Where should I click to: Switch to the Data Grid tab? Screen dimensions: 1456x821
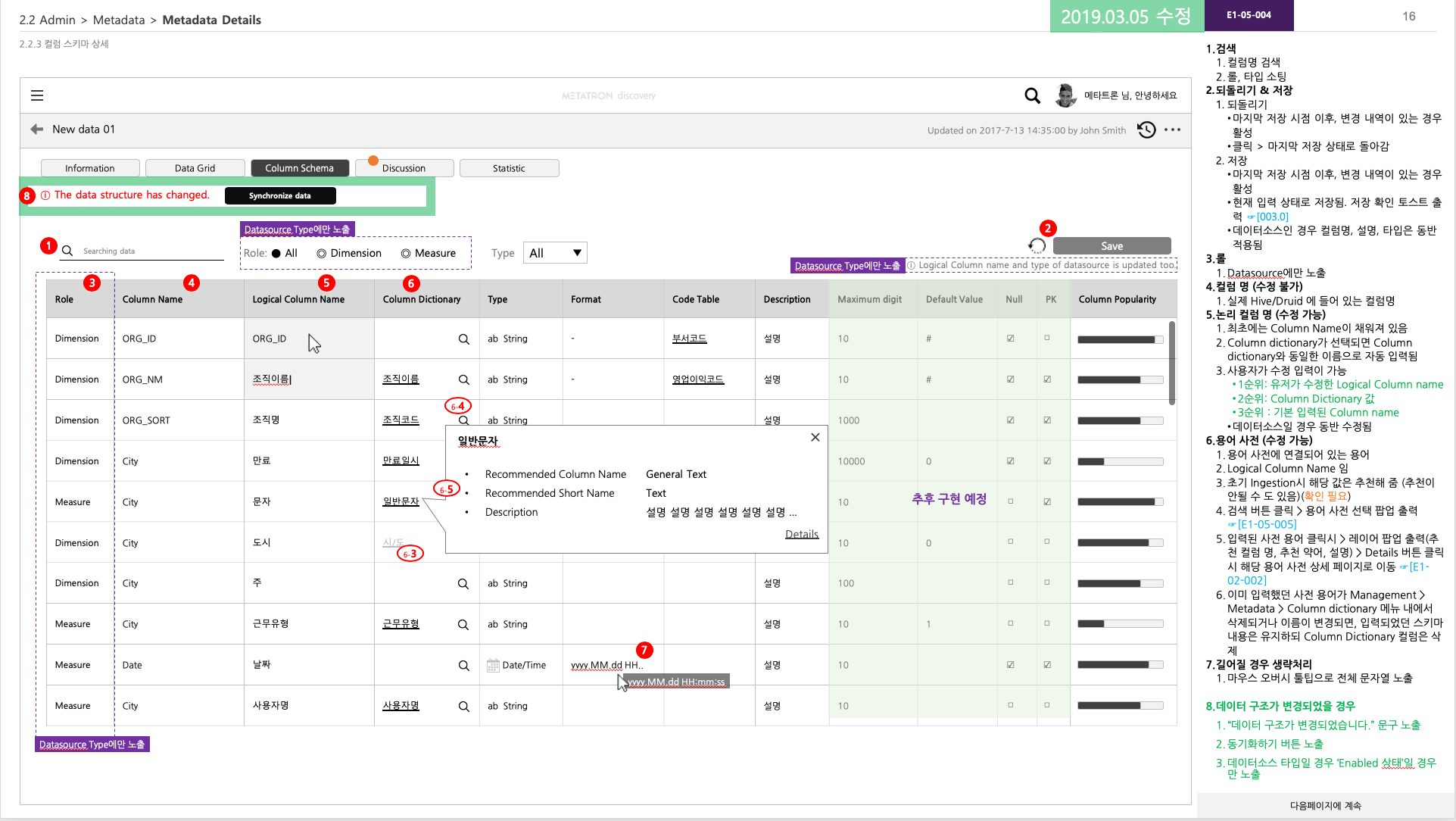[x=195, y=168]
